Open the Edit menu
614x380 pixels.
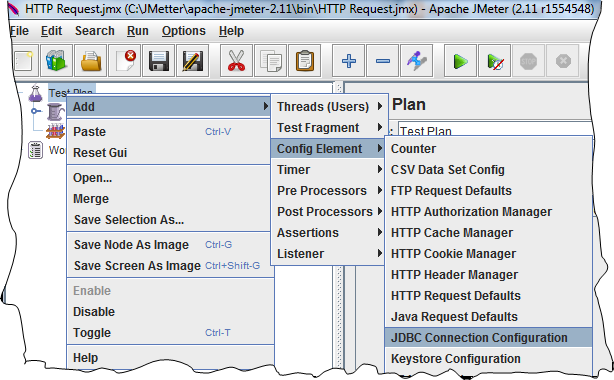[x=51, y=31]
